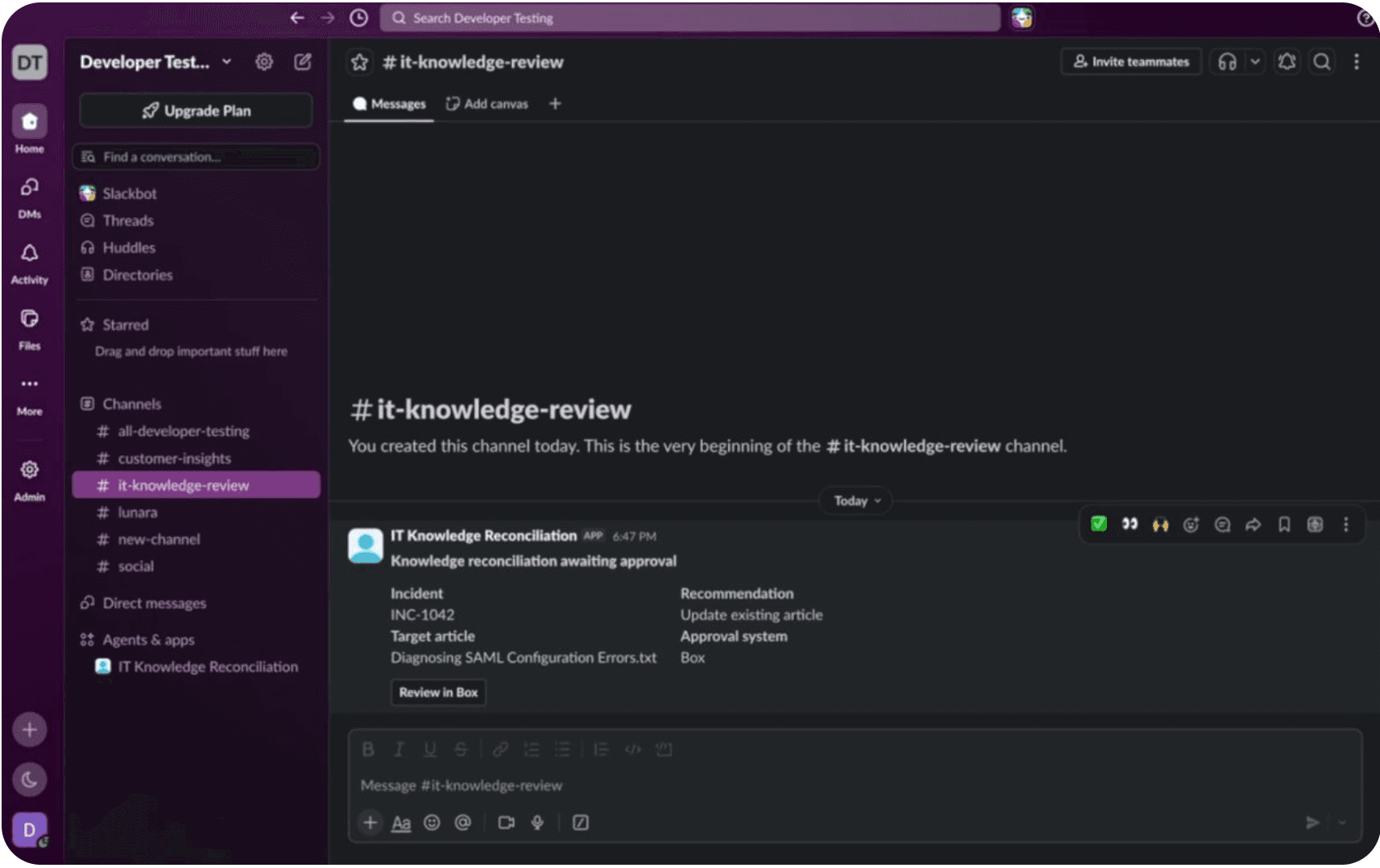Go back in history with the left arrow
The width and height of the screenshot is (1380, 868).
tap(297, 18)
